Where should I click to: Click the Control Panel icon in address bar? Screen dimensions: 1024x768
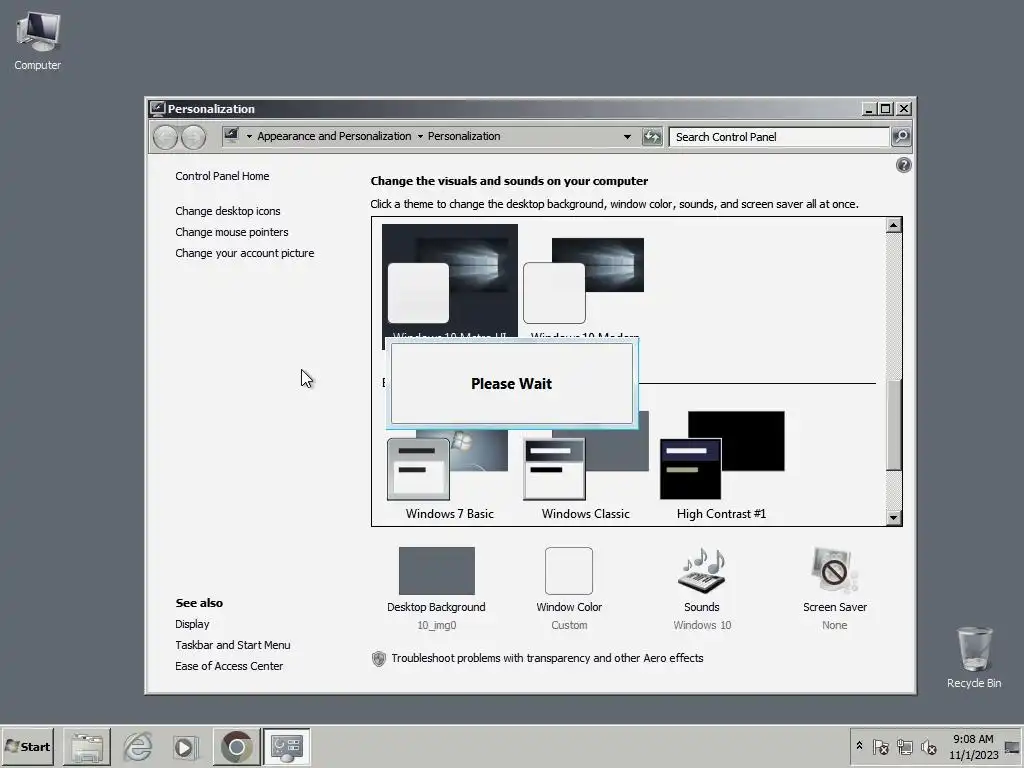[231, 136]
